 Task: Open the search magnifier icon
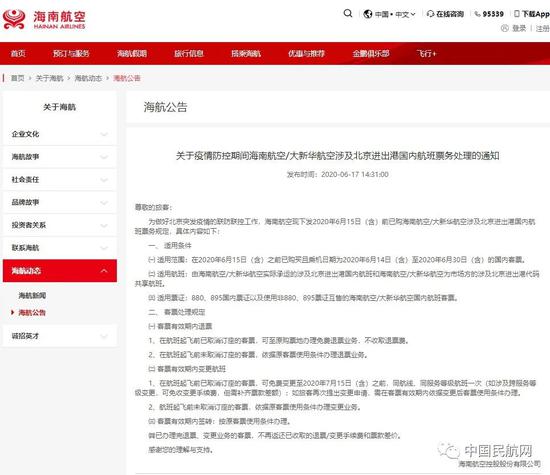pyautogui.click(x=348, y=14)
